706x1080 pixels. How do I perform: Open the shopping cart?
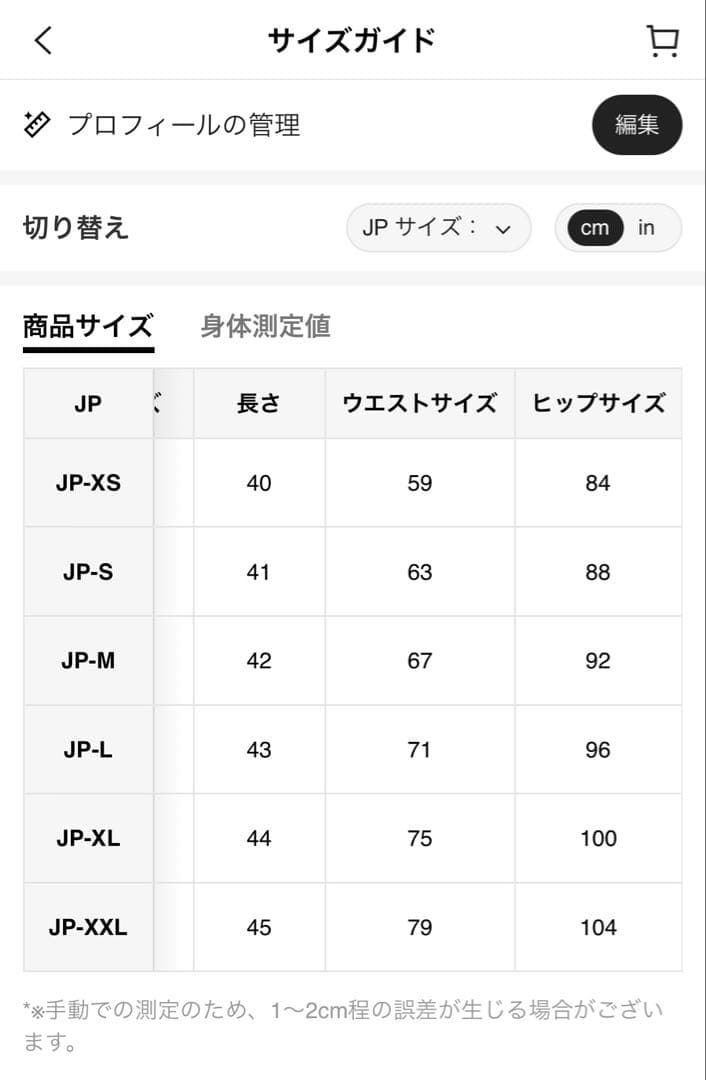pyautogui.click(x=662, y=40)
